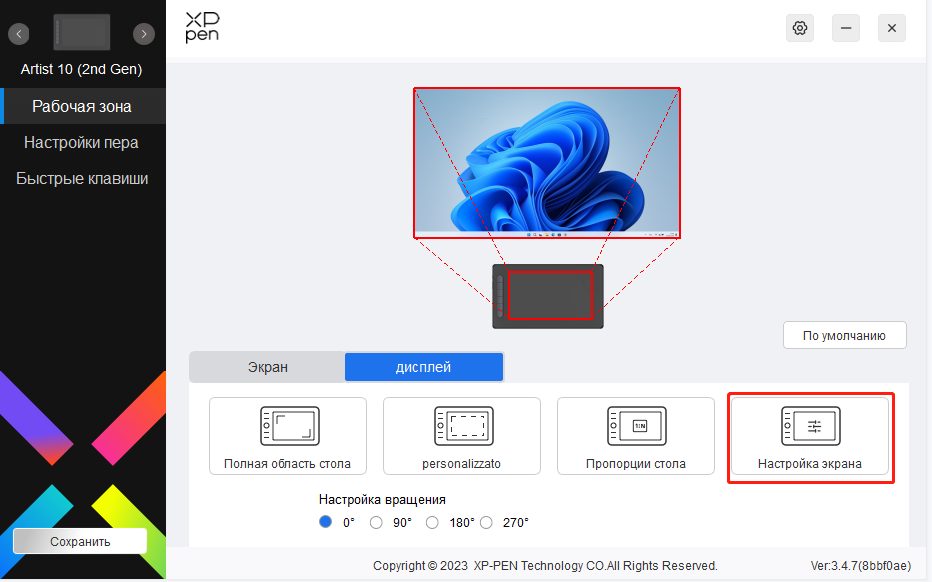Image resolution: width=932 pixels, height=582 pixels.
Task: Select the Artist 10 tablet thumbnail
Action: tap(81, 33)
